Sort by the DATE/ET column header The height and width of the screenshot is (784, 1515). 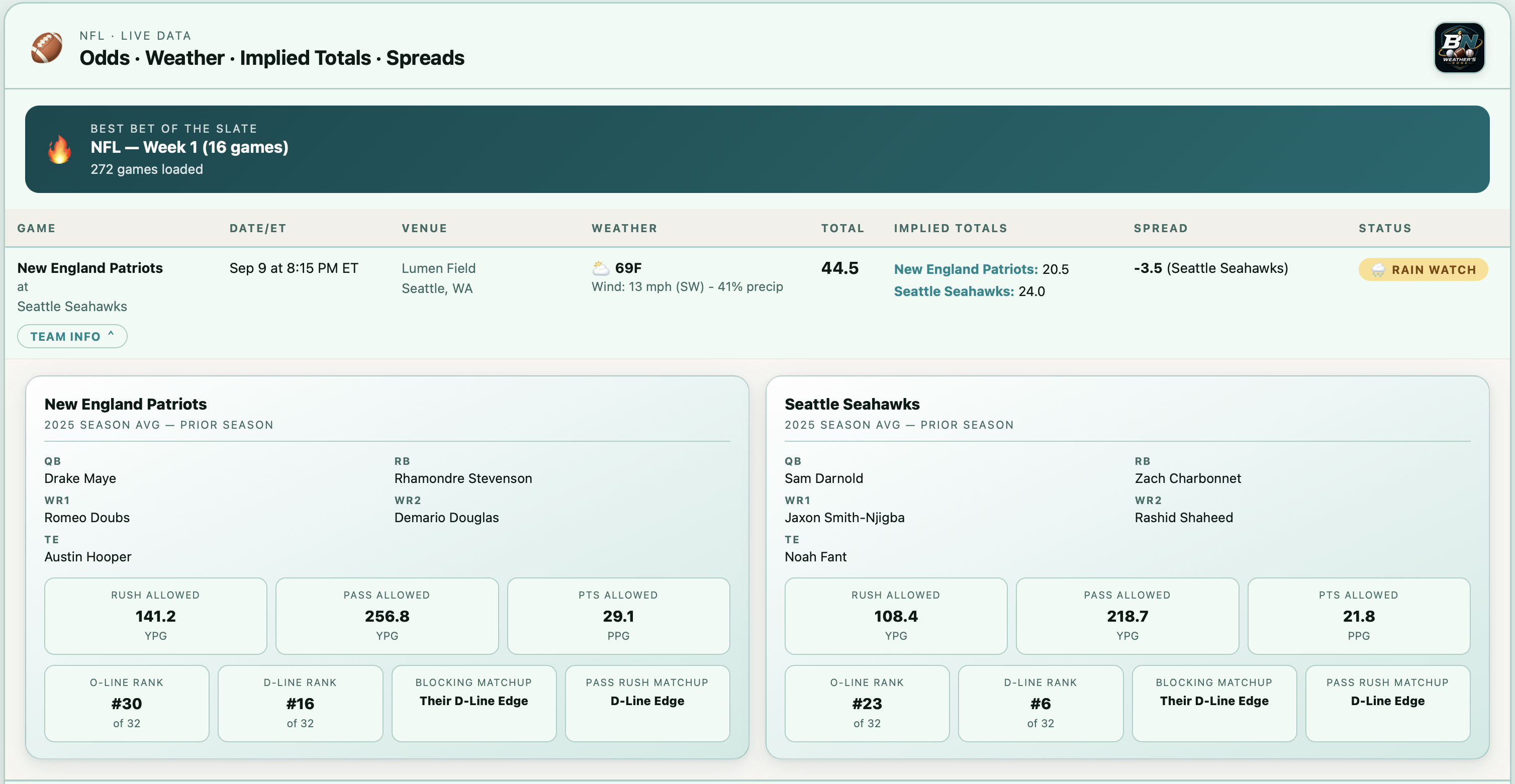coord(257,228)
